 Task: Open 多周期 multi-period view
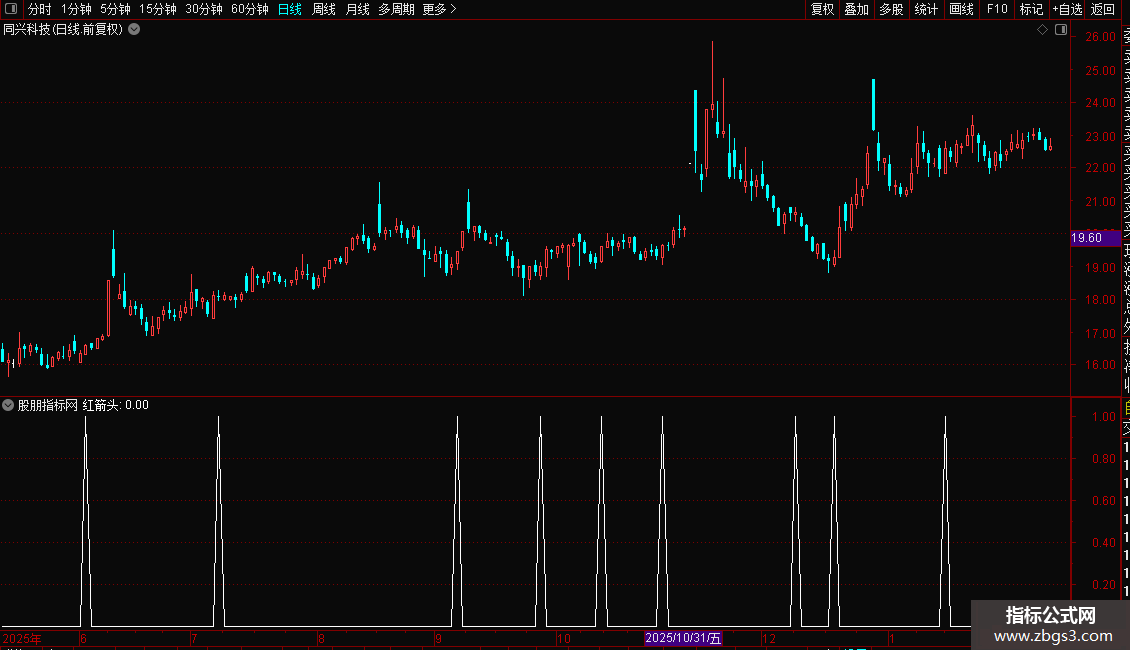(x=396, y=9)
